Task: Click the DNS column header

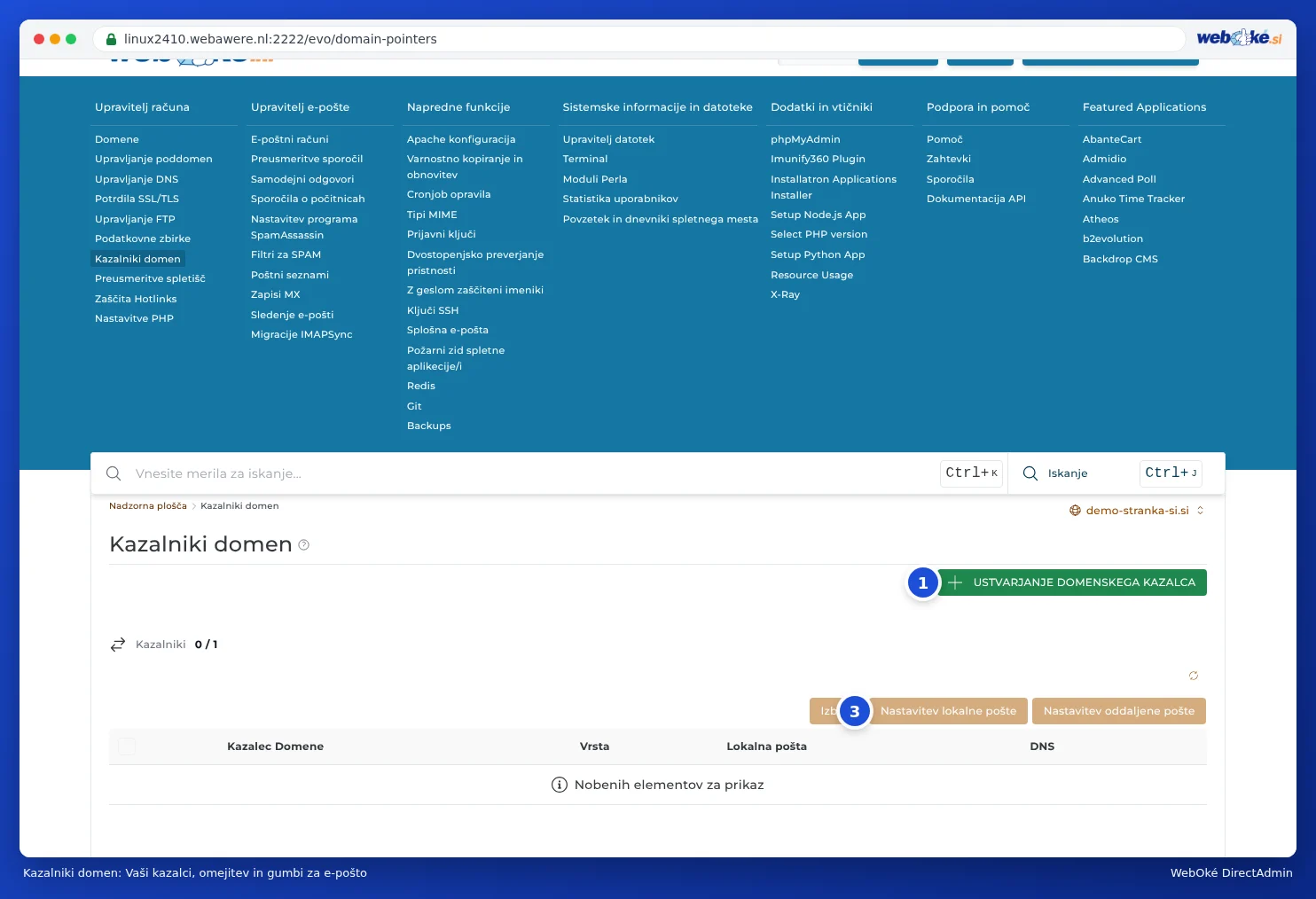Action: click(x=1042, y=747)
